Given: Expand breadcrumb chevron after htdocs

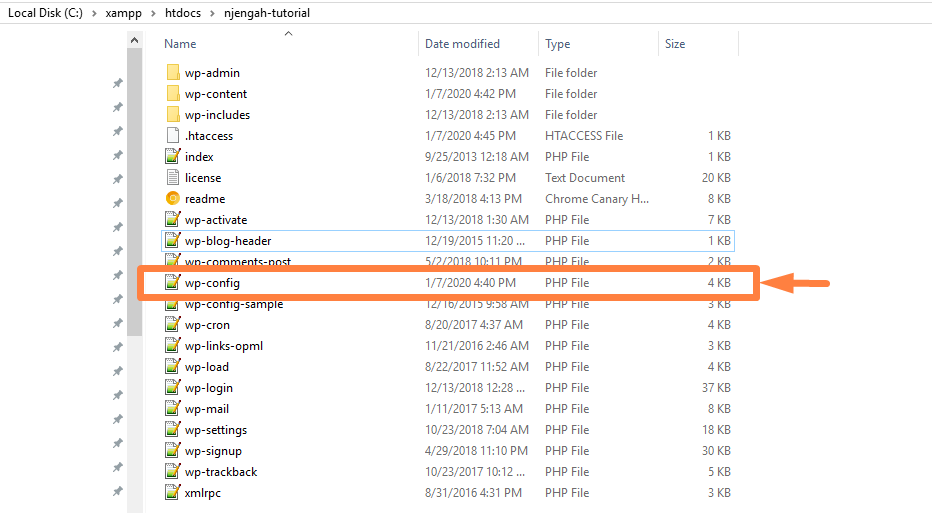Looking at the screenshot, I should [x=212, y=13].
